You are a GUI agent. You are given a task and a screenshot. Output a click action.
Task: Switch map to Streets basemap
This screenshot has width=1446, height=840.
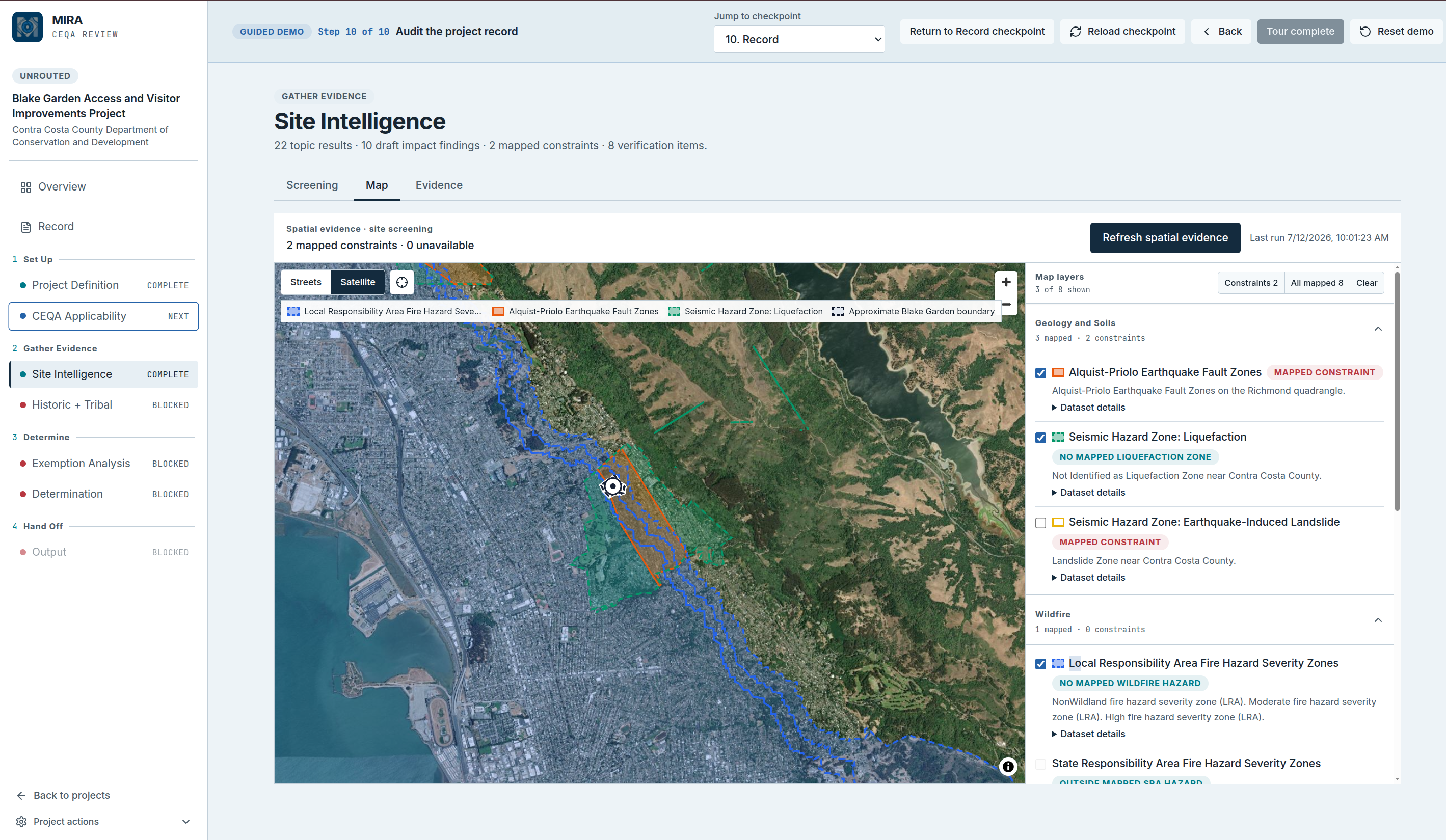[x=306, y=282]
